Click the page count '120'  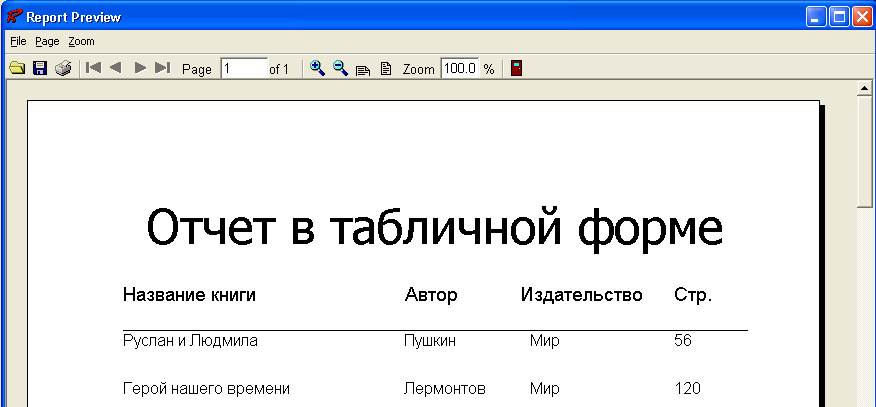tap(688, 389)
